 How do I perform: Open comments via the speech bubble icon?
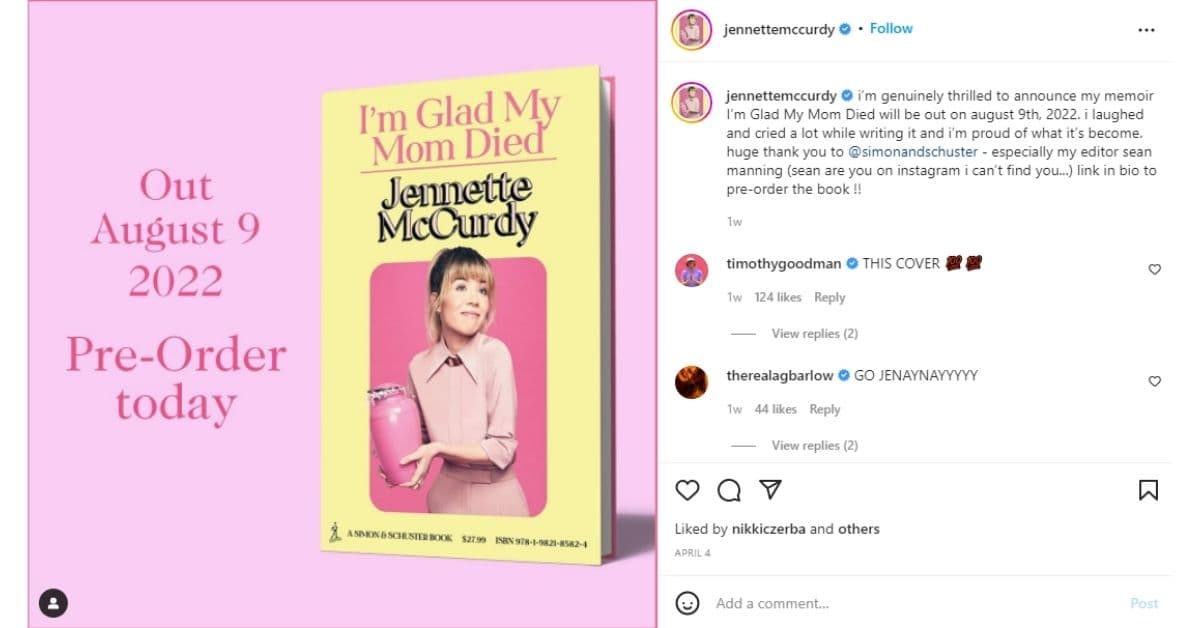click(x=728, y=491)
